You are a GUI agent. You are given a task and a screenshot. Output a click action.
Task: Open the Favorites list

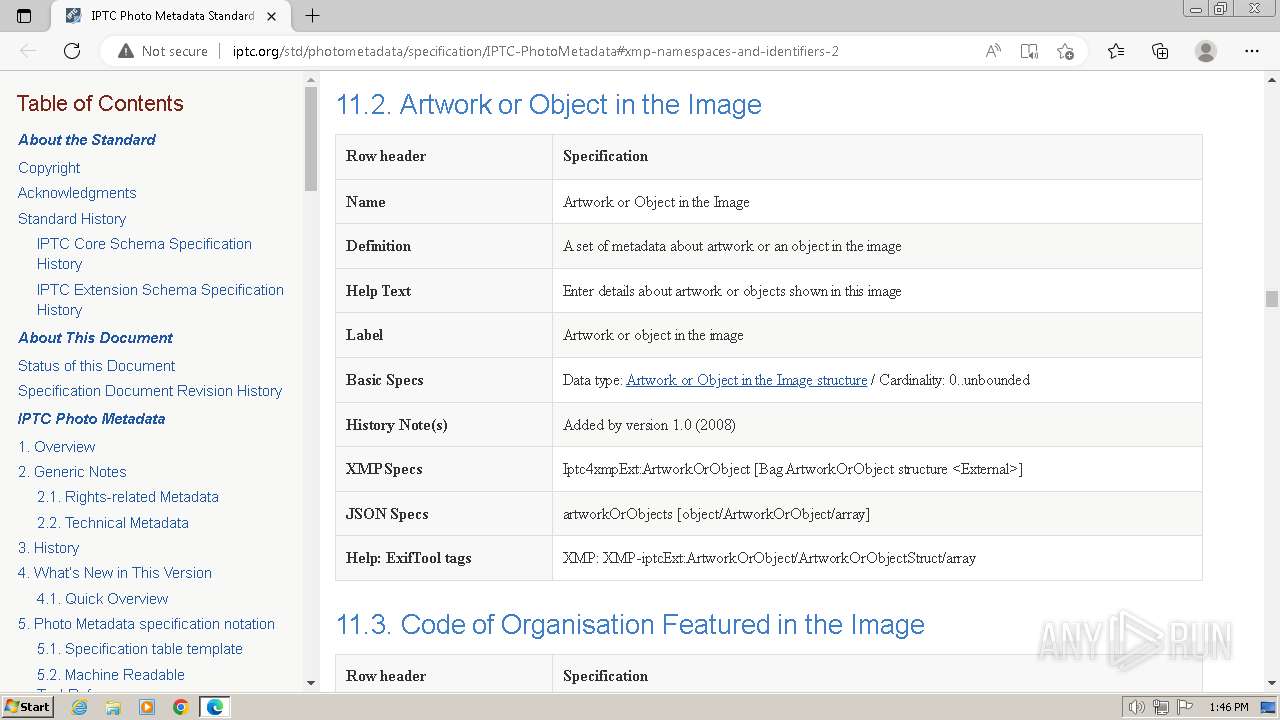1116,51
